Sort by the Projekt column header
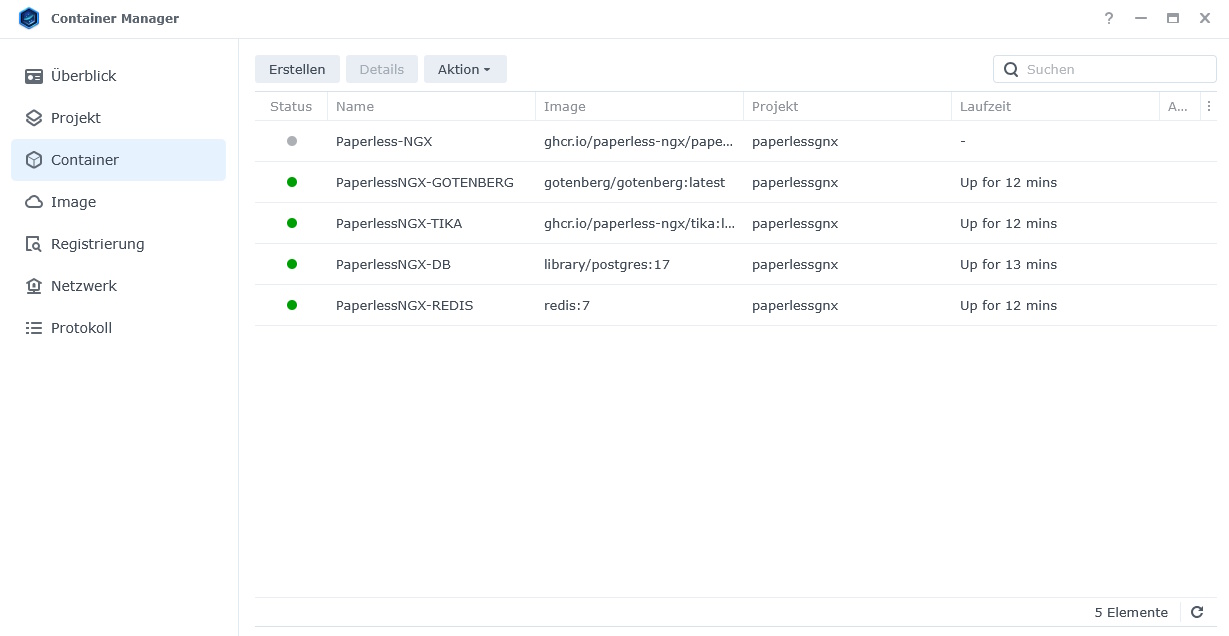Viewport: 1229px width, 636px height. tap(847, 106)
